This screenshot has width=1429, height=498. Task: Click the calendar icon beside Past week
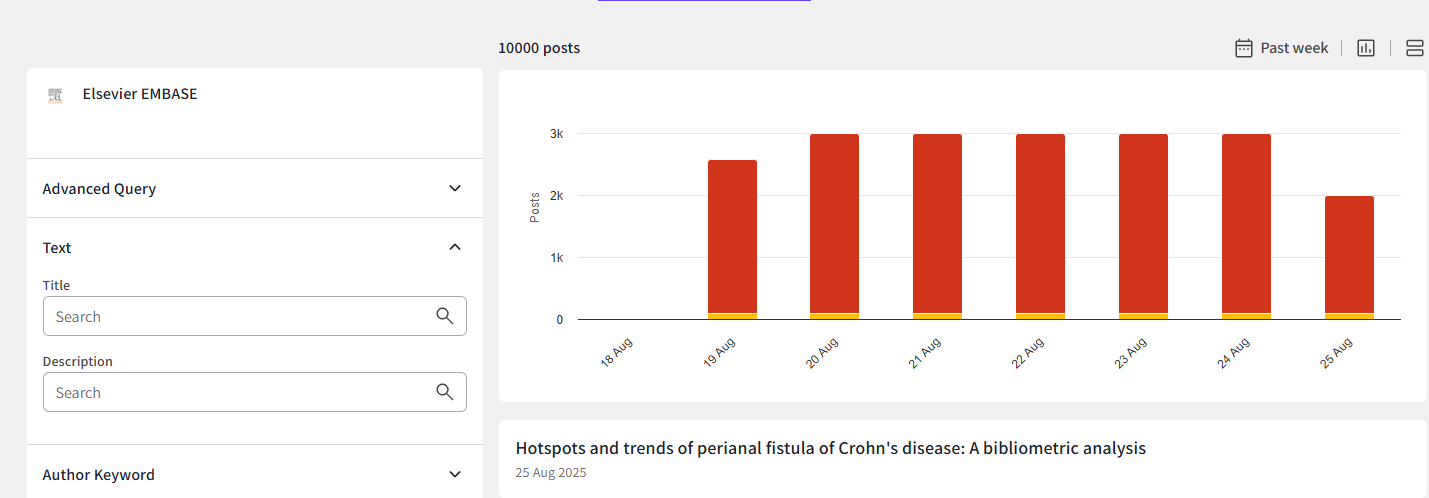coord(1243,48)
